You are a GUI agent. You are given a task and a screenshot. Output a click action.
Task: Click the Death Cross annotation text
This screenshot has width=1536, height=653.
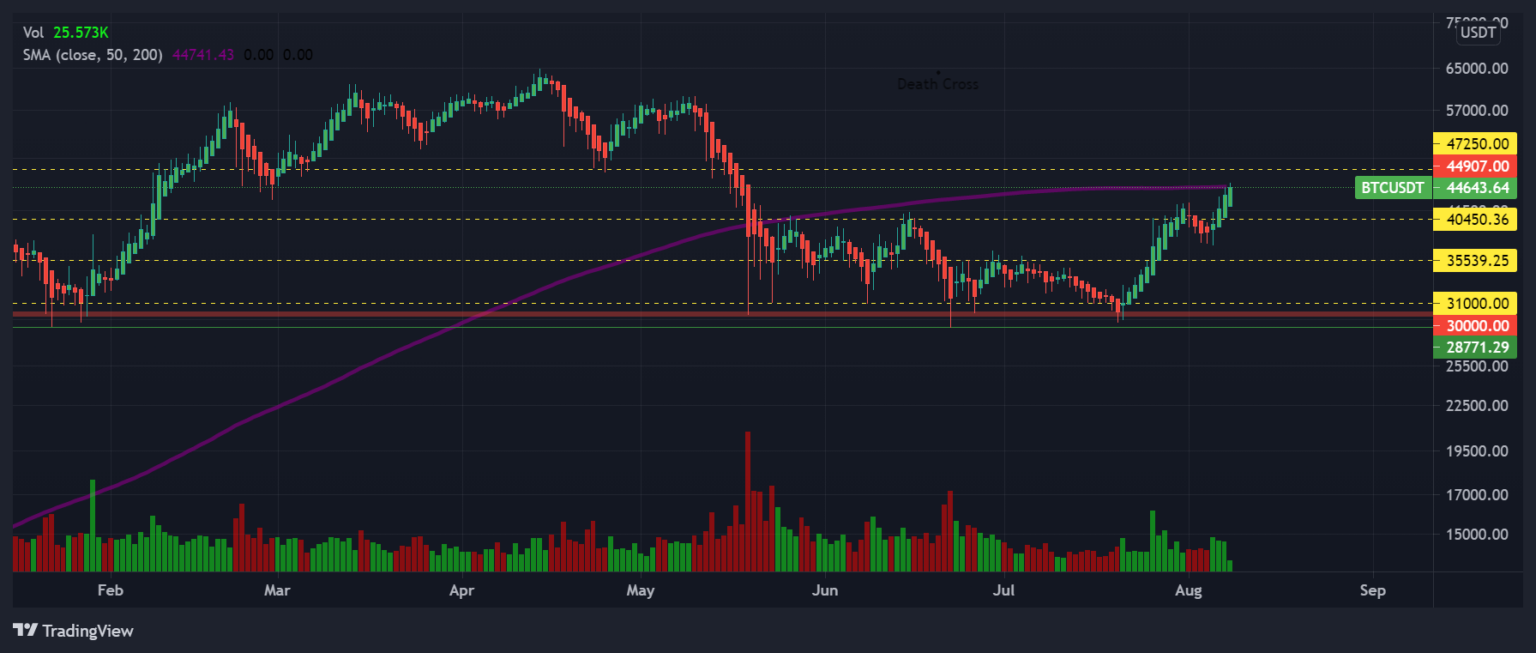click(938, 84)
